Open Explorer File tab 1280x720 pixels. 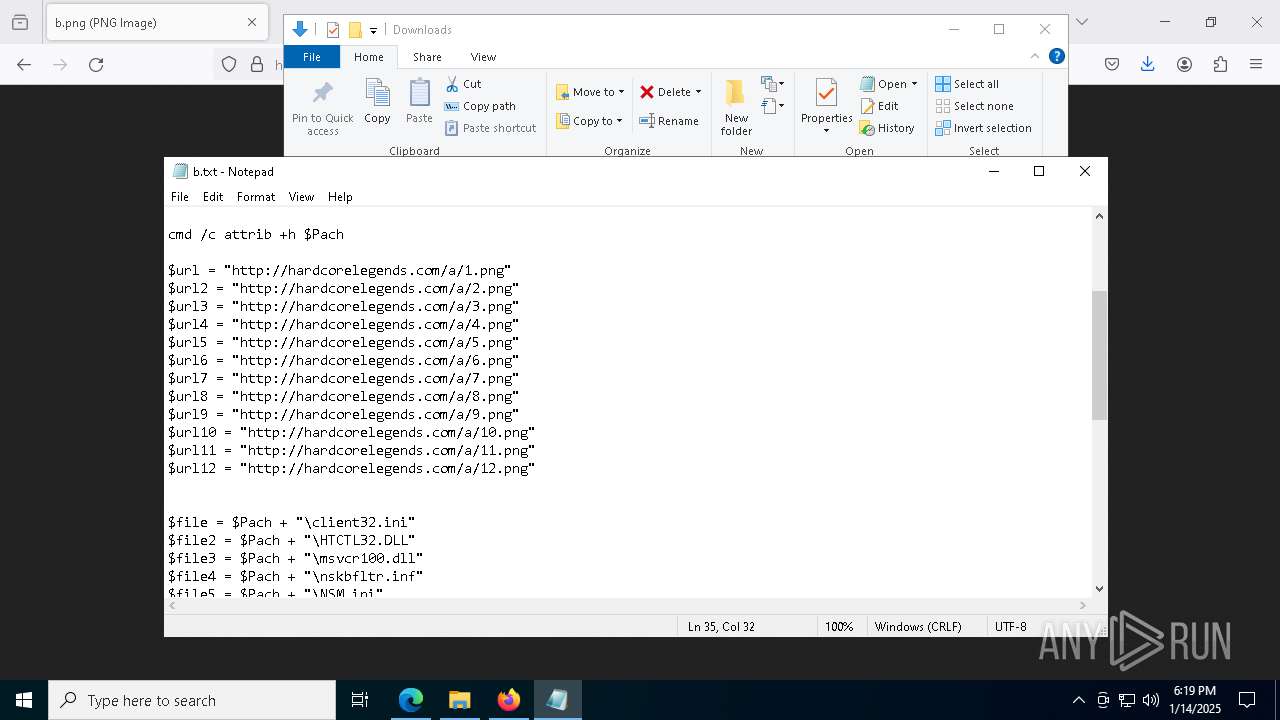[312, 57]
